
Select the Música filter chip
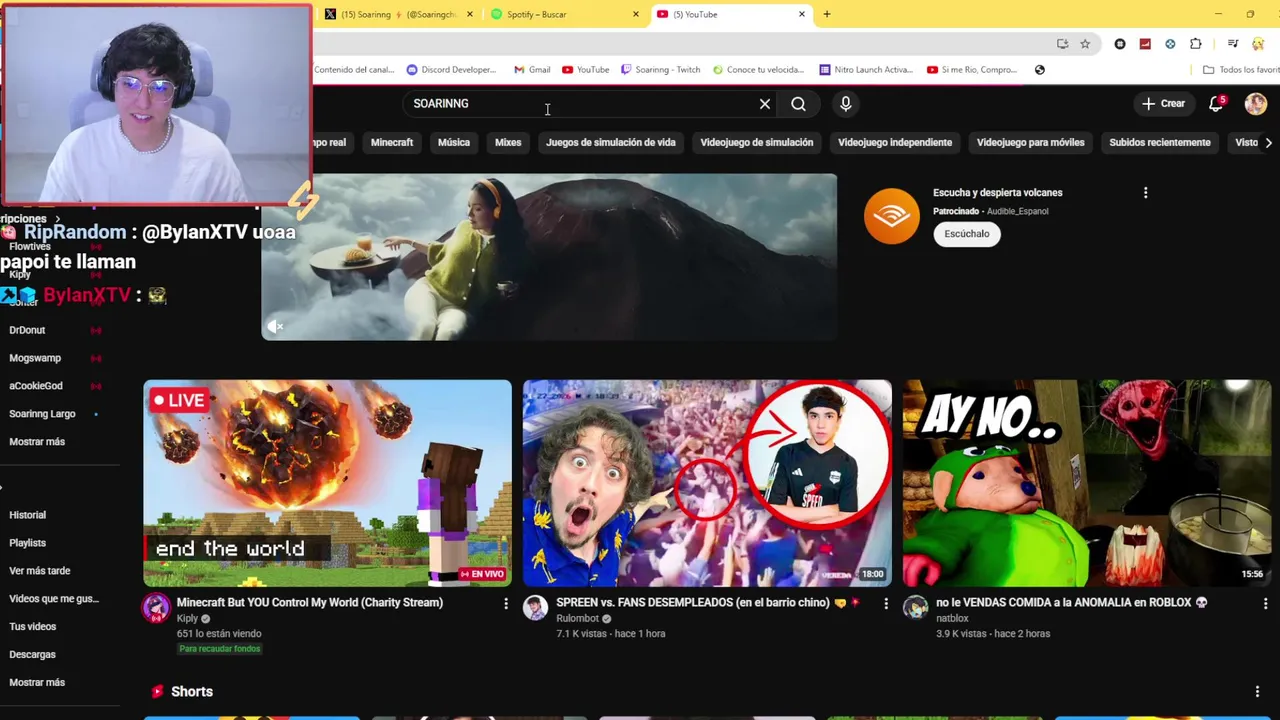point(454,142)
